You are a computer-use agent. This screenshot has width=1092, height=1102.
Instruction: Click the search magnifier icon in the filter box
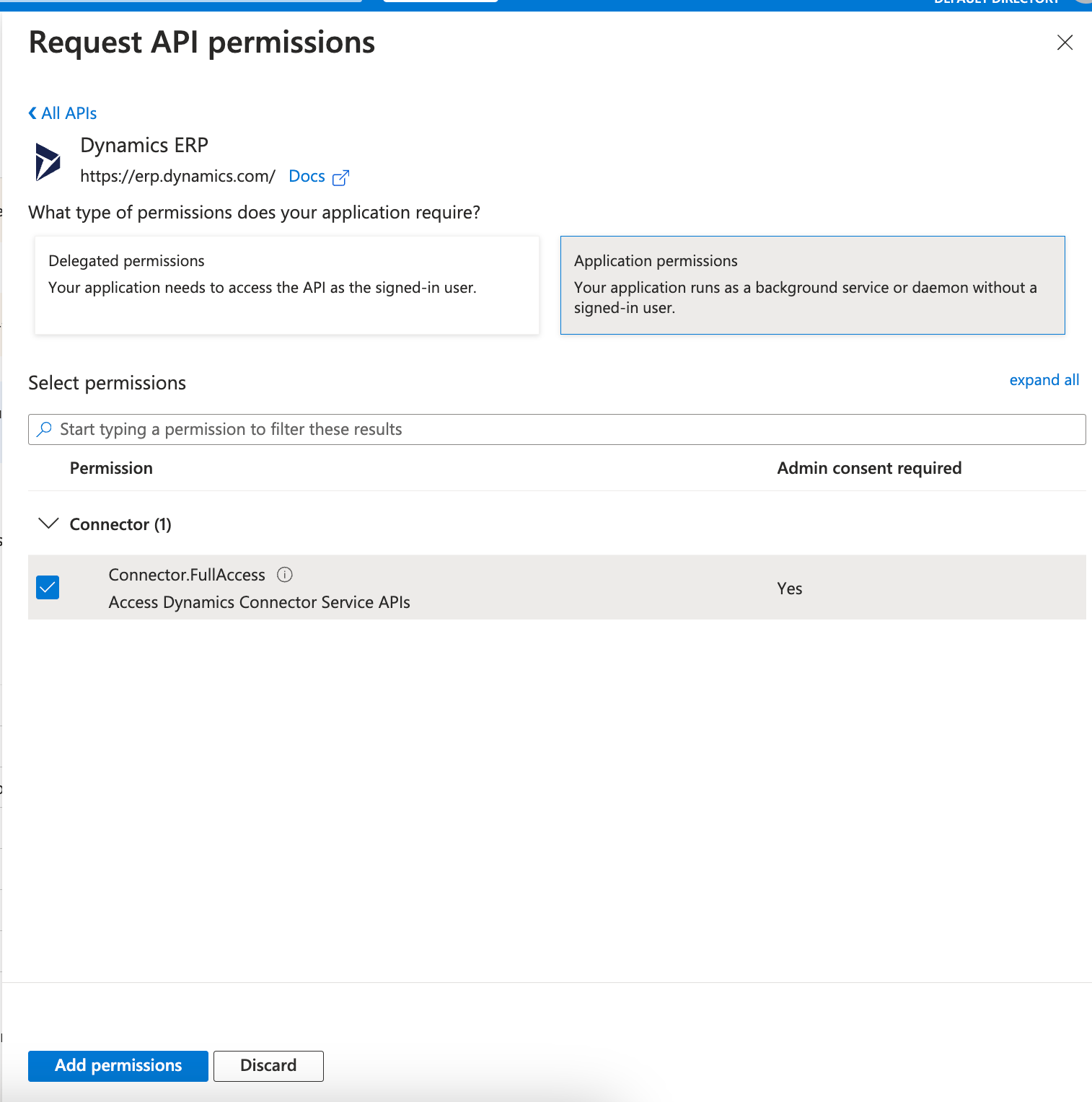(x=45, y=429)
